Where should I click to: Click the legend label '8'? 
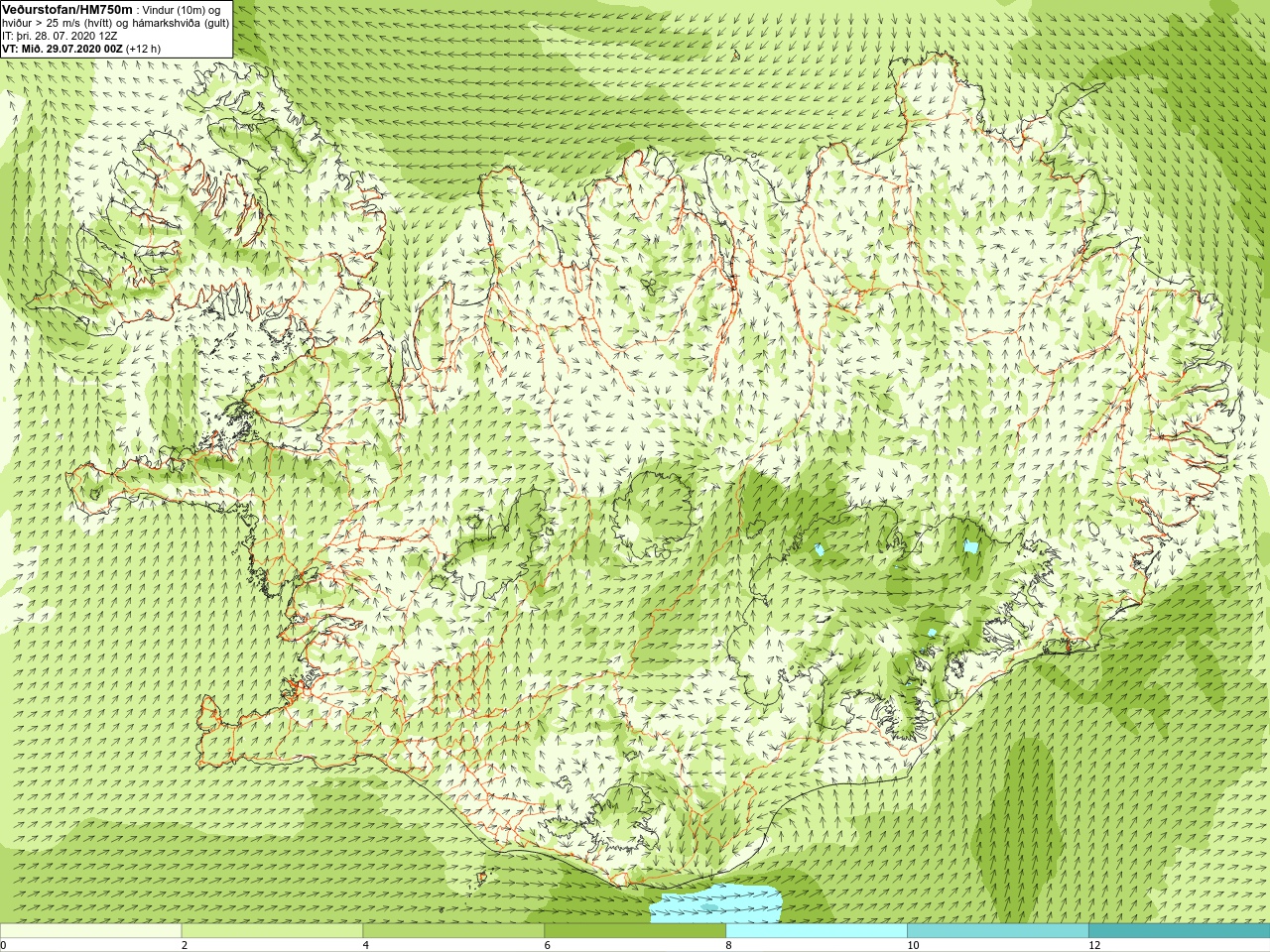729,945
